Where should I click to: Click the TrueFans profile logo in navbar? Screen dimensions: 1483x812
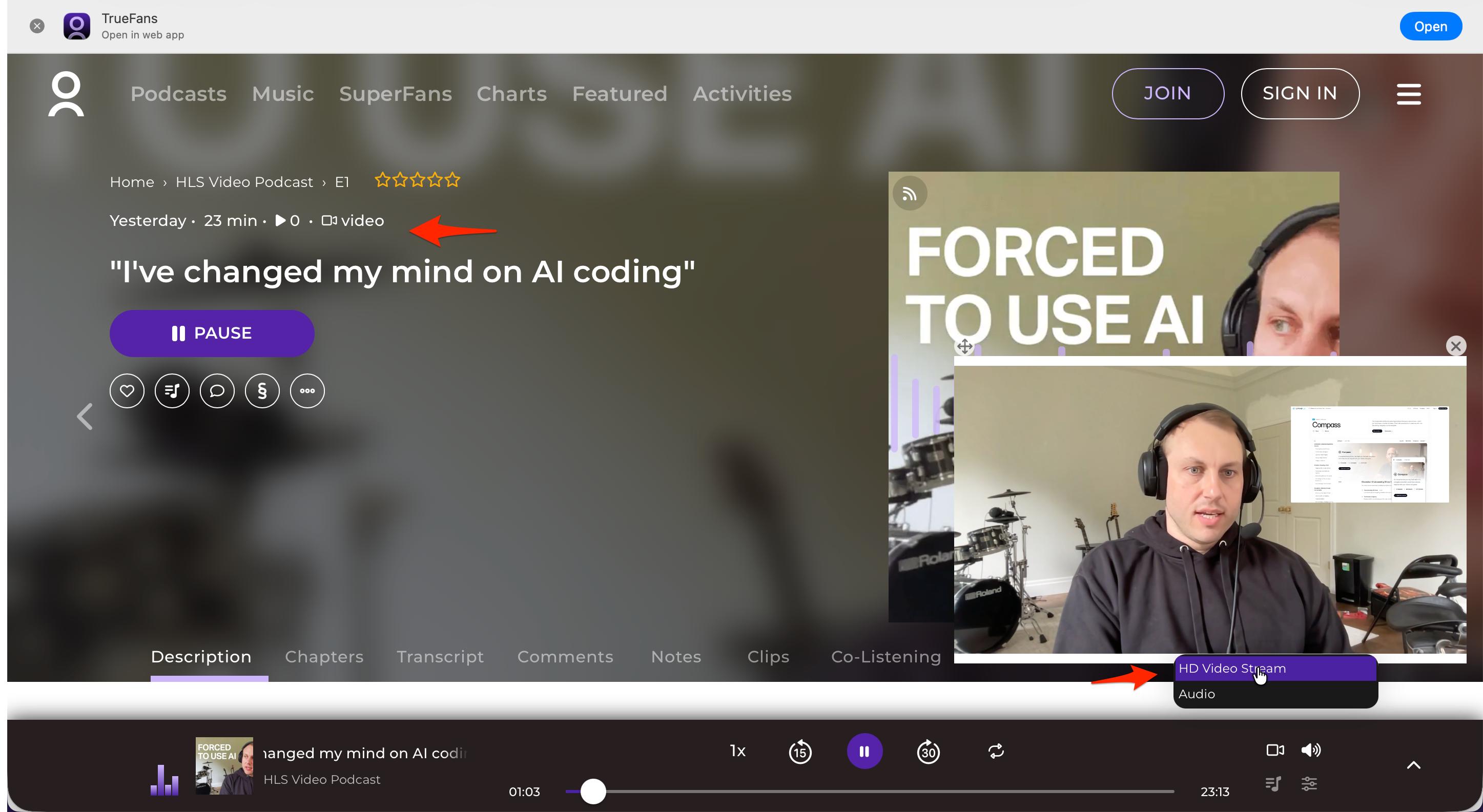click(x=66, y=94)
